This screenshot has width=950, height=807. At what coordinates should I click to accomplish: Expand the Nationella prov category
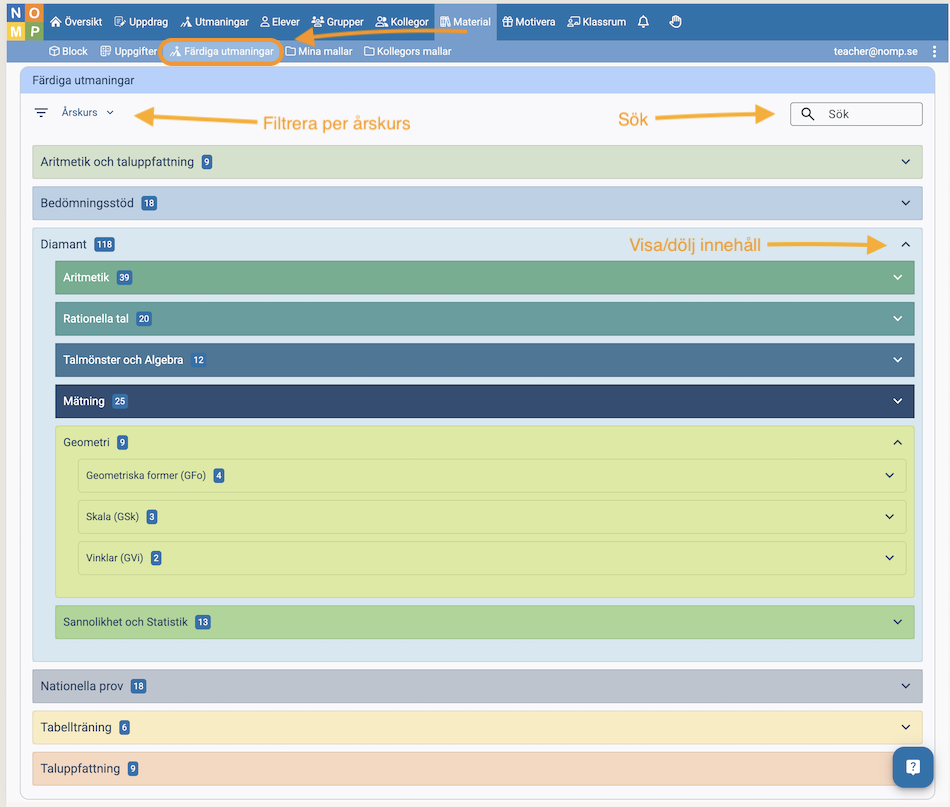tap(905, 686)
